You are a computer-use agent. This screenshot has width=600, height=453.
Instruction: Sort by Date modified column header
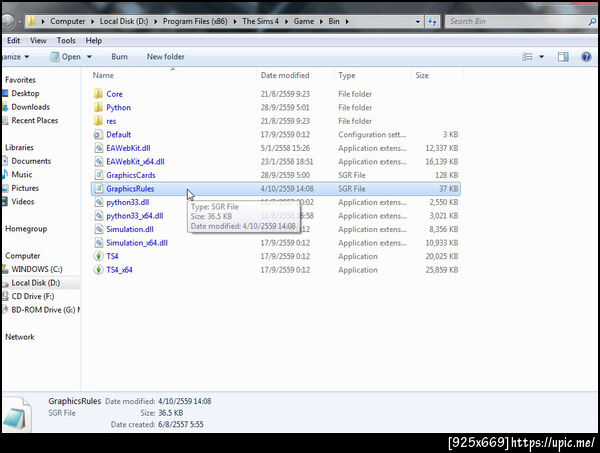tap(285, 75)
